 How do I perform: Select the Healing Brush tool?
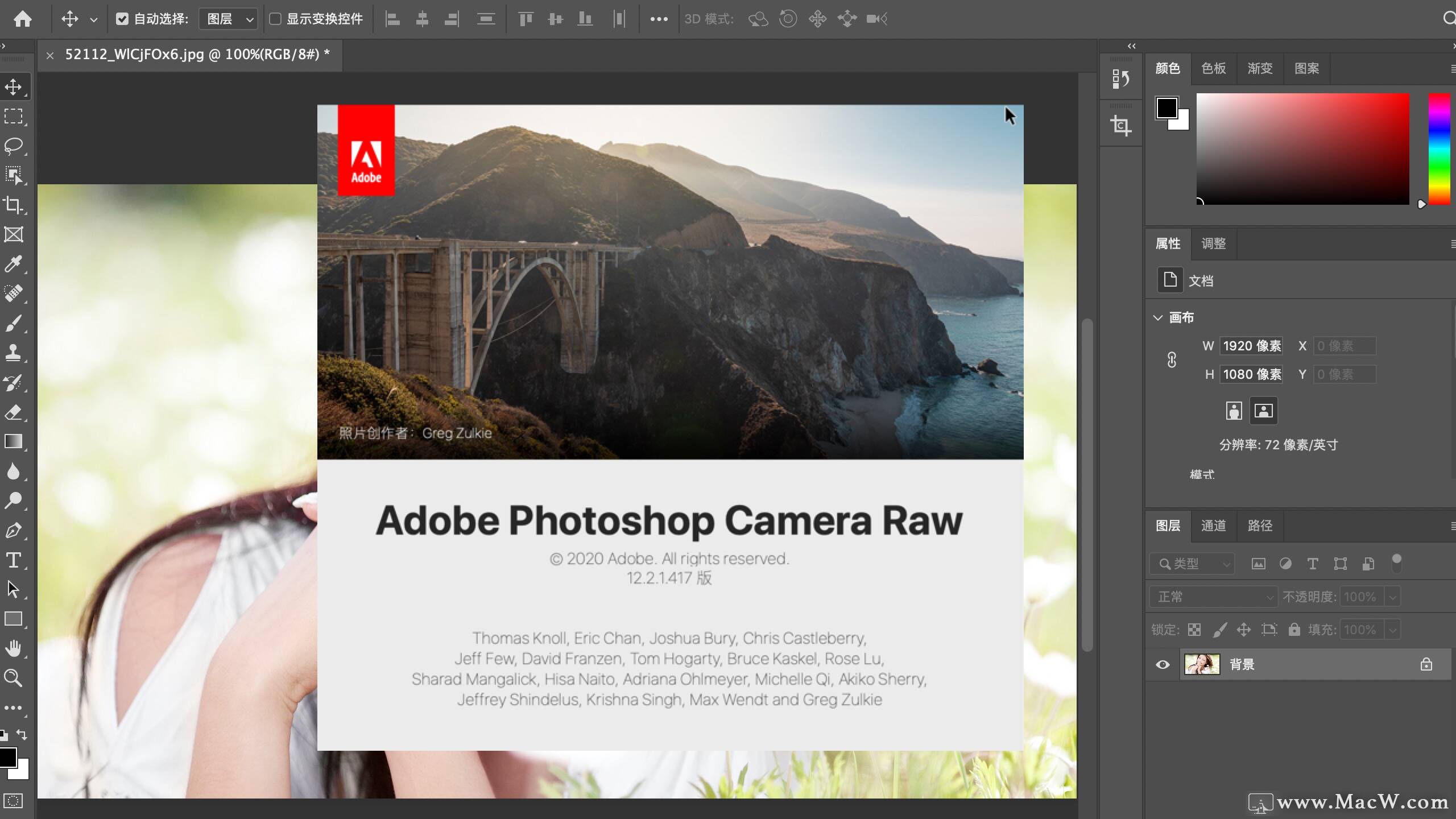tap(14, 293)
